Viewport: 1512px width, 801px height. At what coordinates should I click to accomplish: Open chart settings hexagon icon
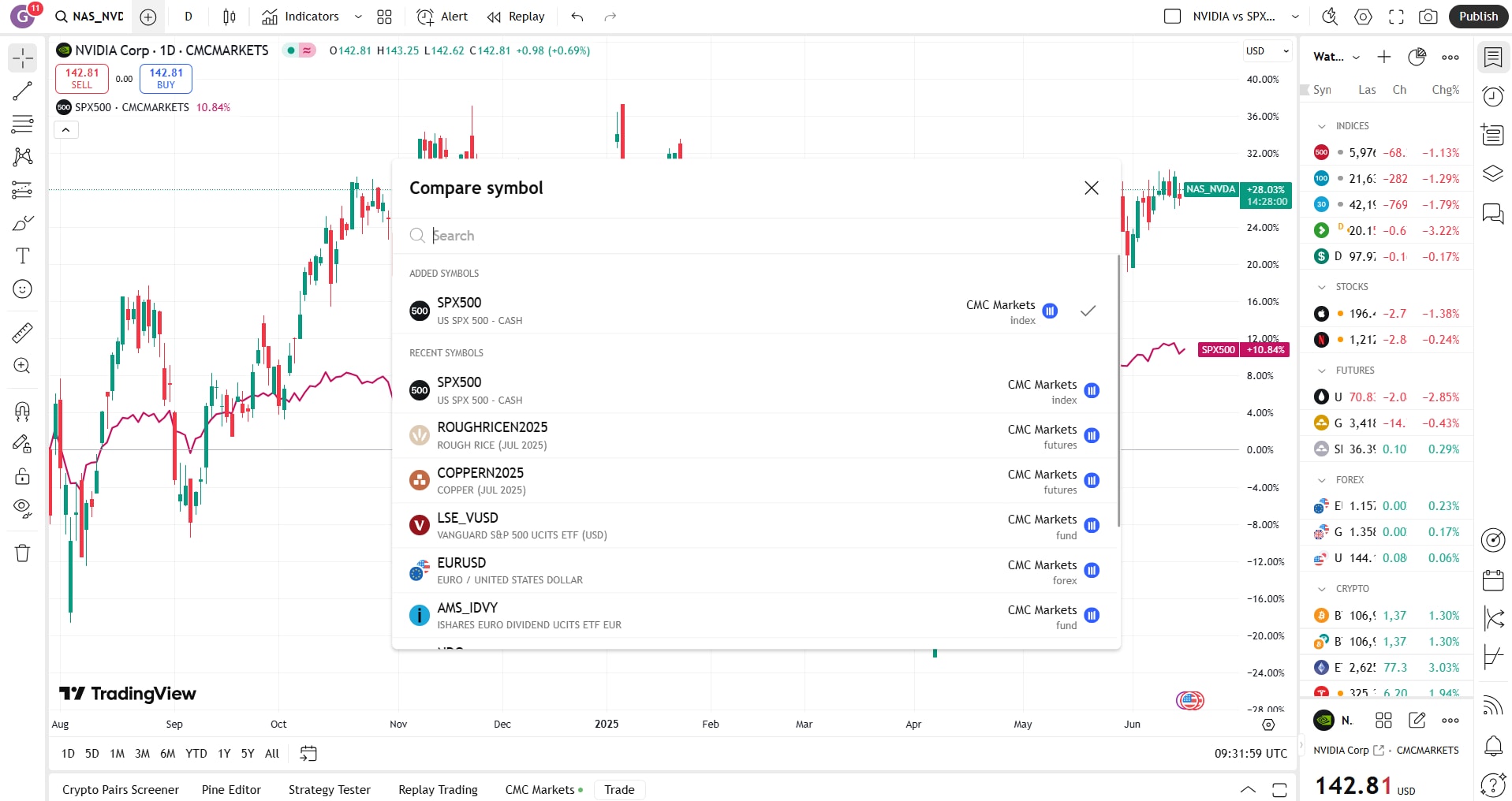pyautogui.click(x=1363, y=17)
